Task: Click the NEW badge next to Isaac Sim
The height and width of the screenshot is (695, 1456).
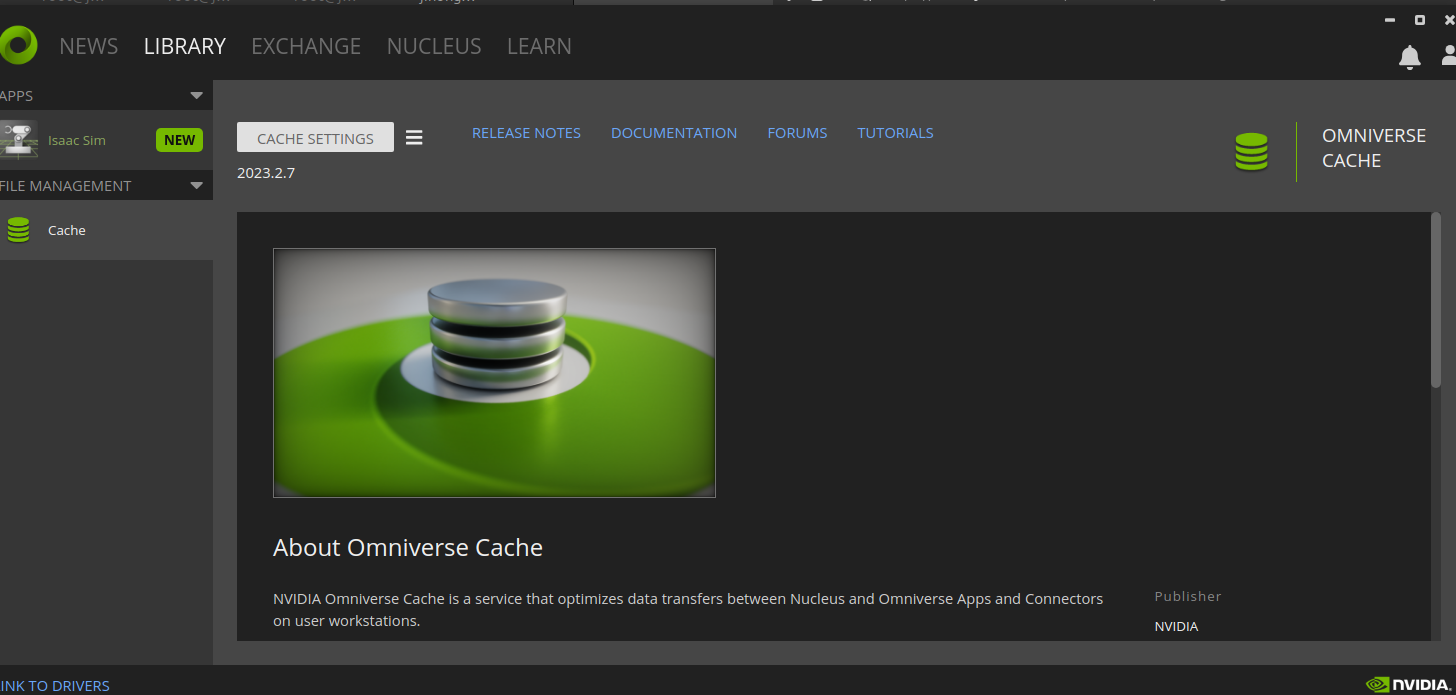Action: pyautogui.click(x=179, y=140)
